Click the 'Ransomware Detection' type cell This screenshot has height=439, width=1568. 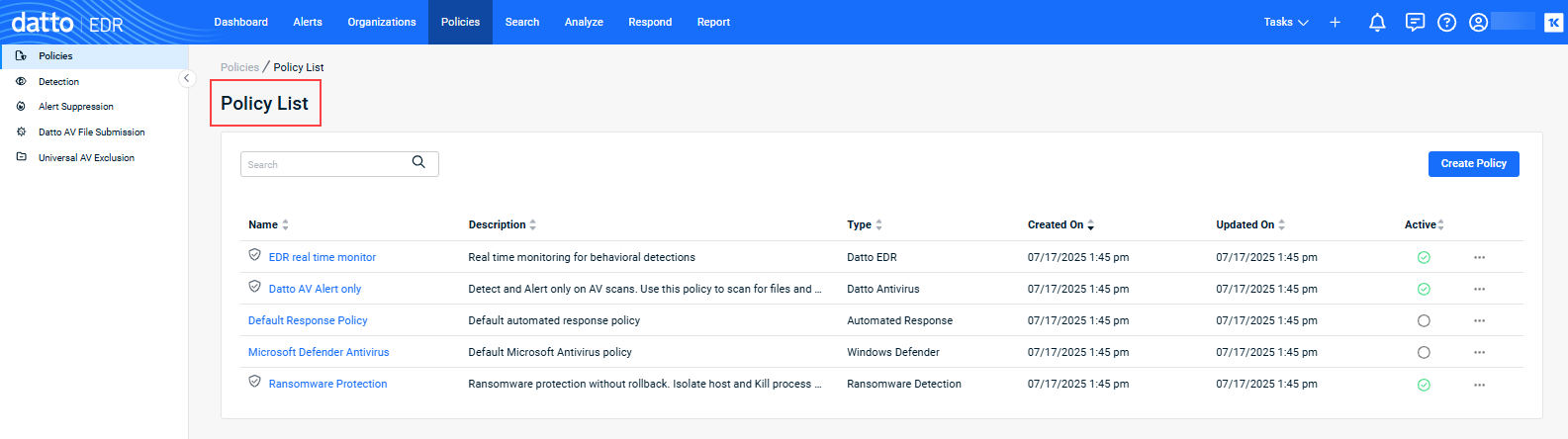coord(904,384)
